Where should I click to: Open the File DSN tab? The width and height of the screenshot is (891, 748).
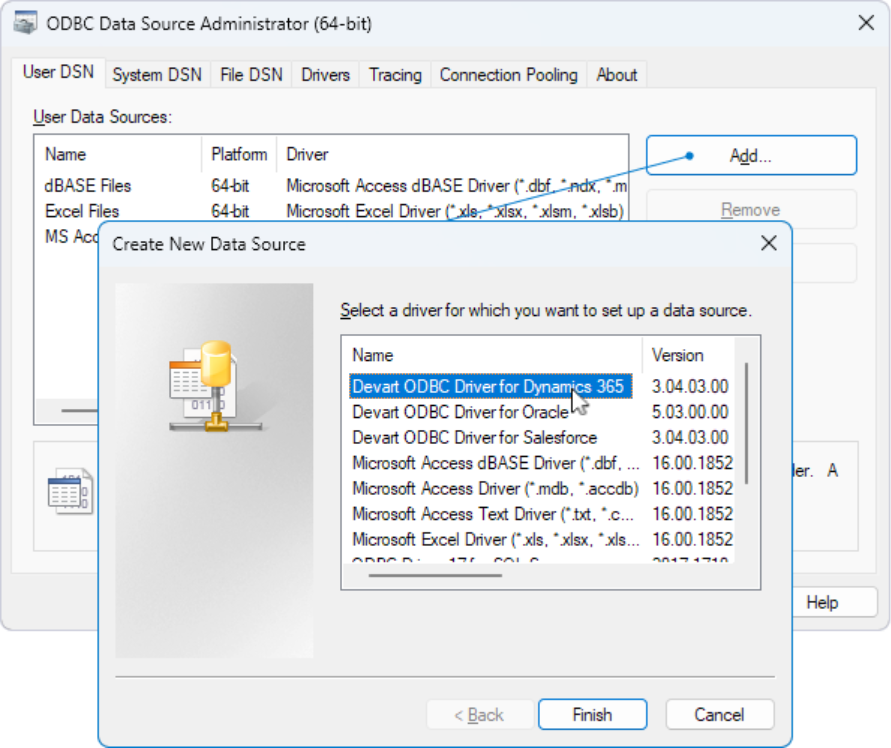pos(251,75)
